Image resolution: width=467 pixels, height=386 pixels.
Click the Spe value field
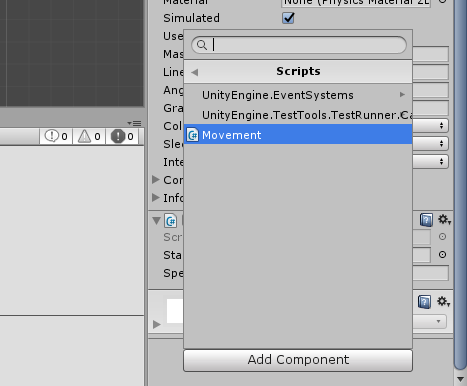point(430,273)
